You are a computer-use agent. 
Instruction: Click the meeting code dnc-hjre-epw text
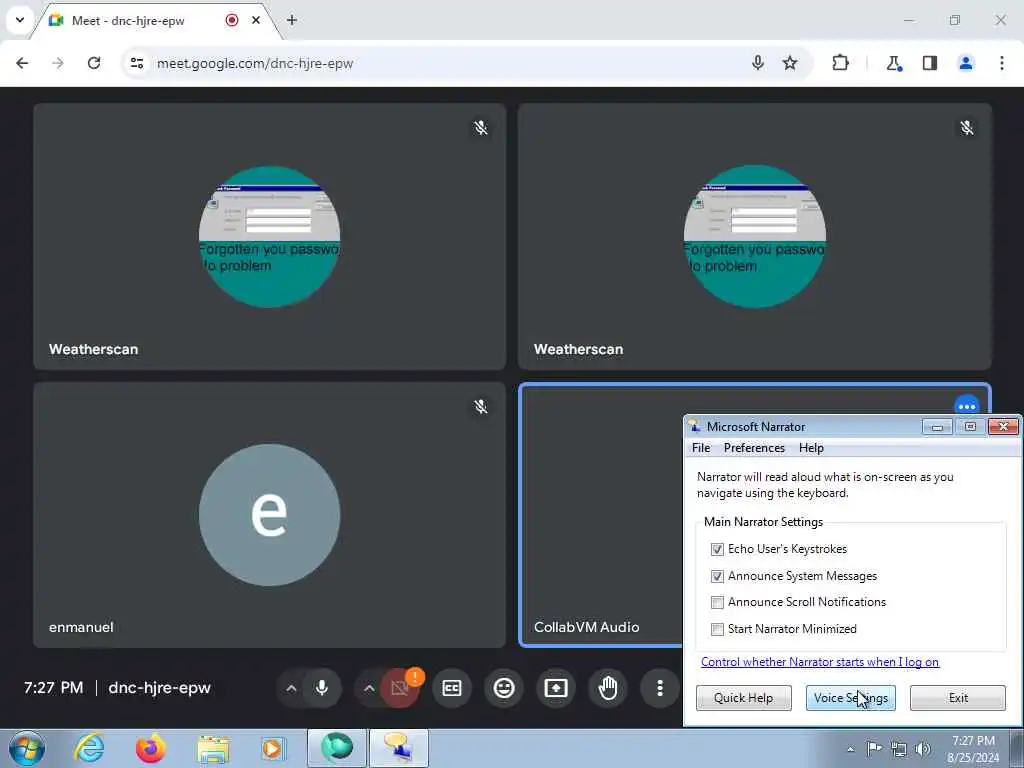click(x=159, y=688)
